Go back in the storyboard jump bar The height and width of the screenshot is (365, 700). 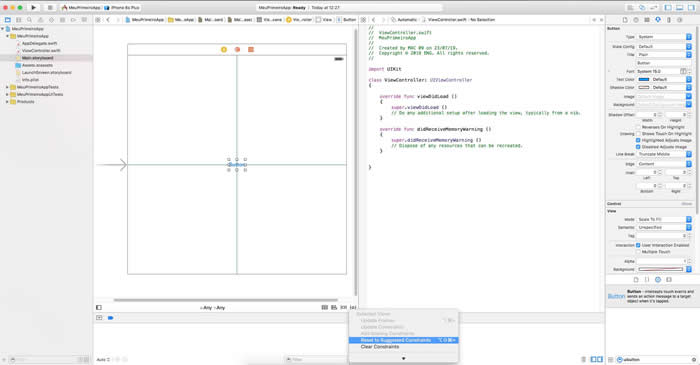pyautogui.click(x=108, y=20)
